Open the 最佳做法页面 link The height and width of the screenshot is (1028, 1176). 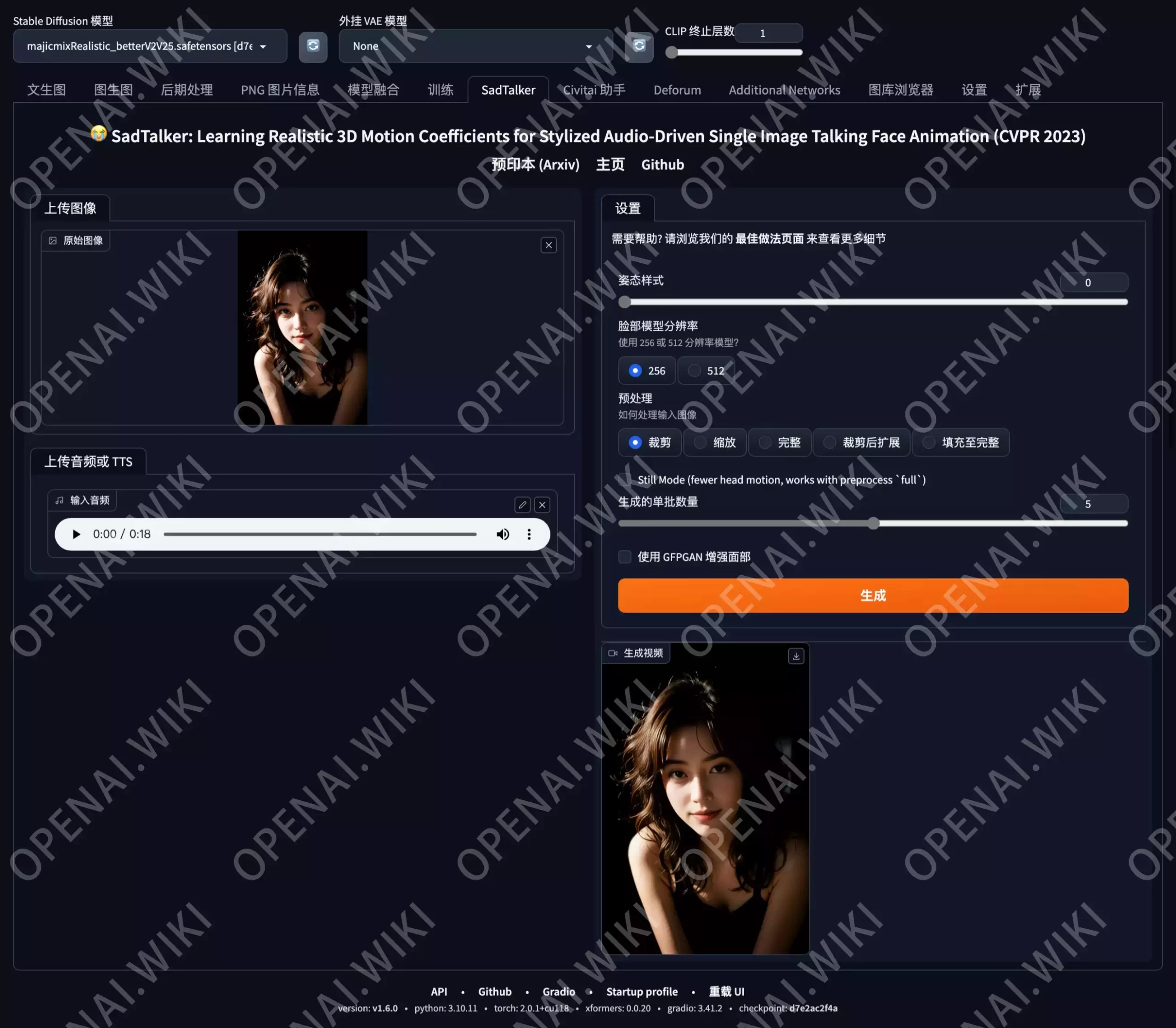(769, 239)
